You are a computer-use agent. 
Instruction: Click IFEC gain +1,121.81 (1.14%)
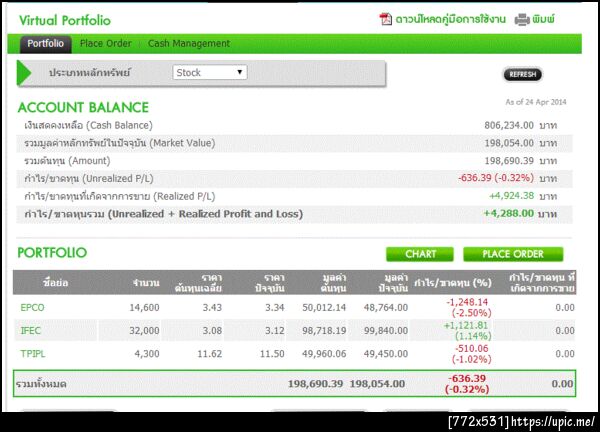click(468, 331)
